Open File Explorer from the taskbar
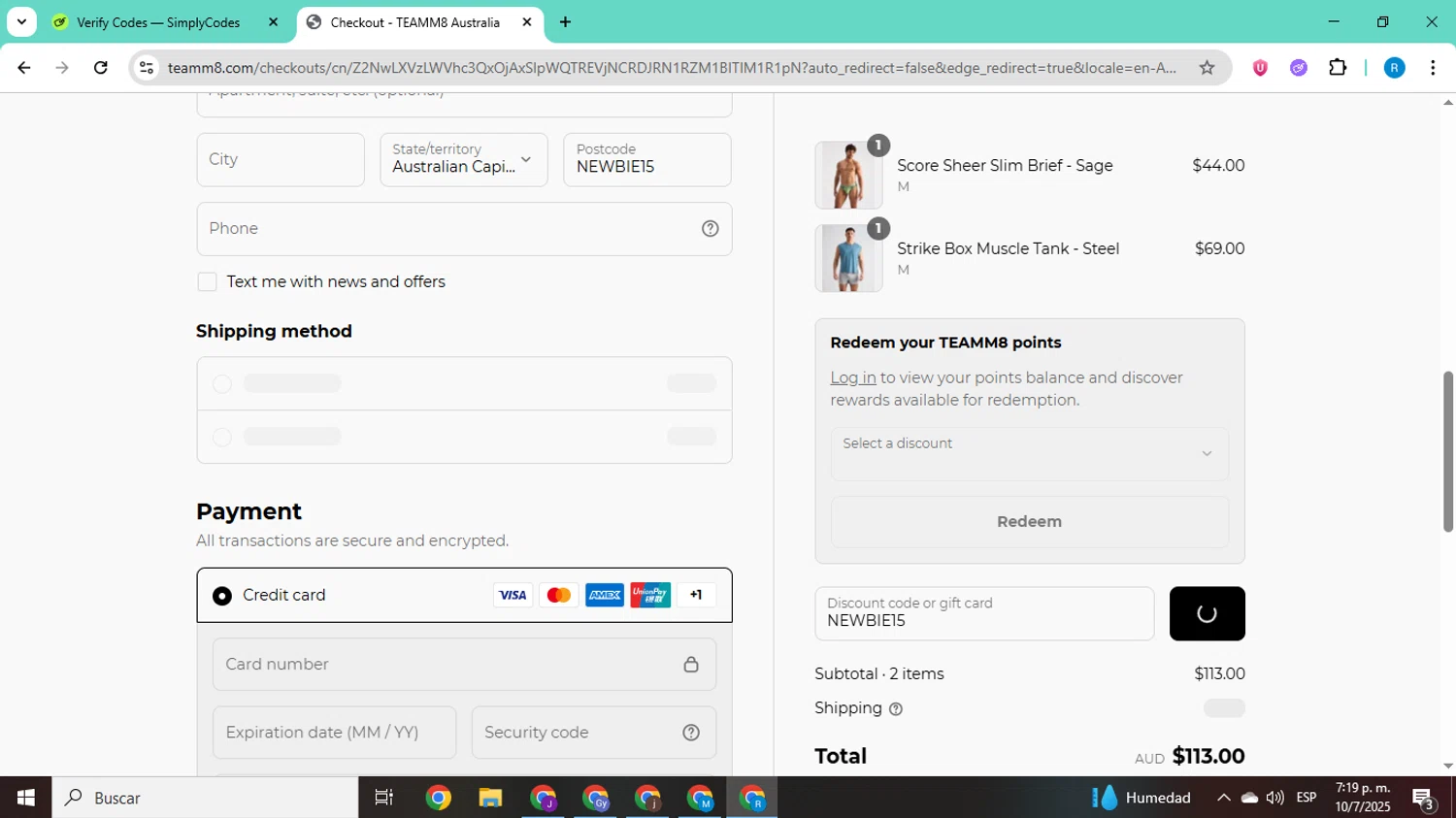 point(490,798)
